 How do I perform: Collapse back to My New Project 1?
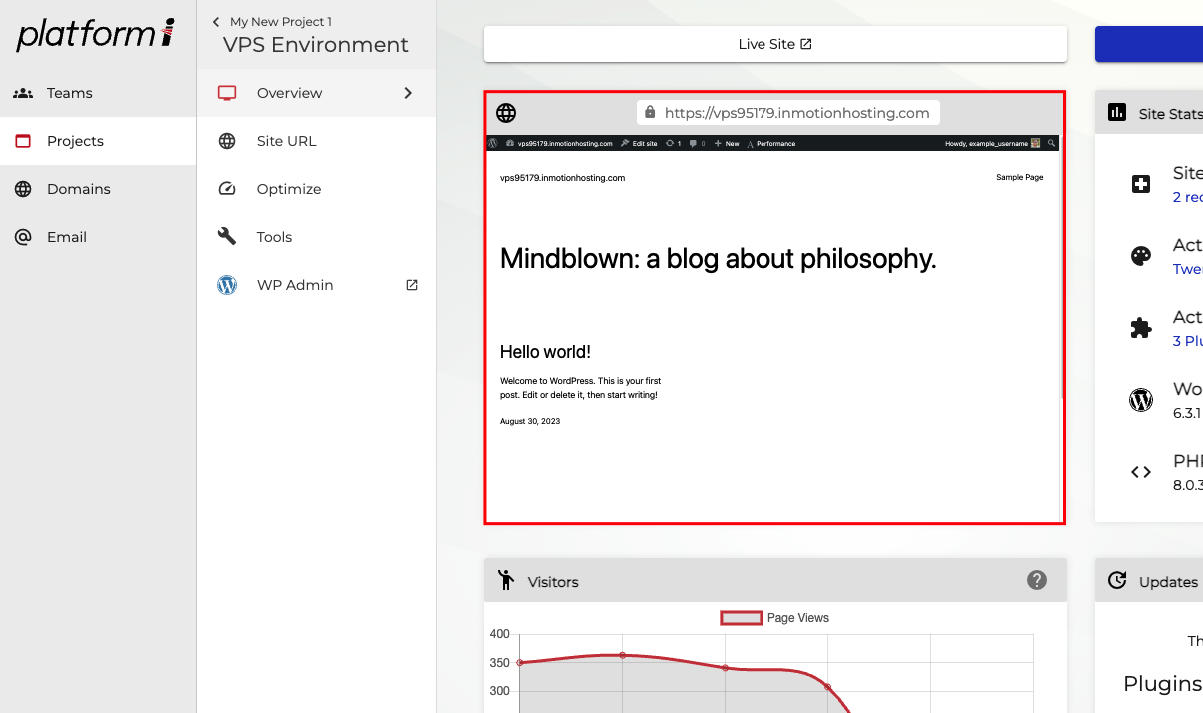281,21
